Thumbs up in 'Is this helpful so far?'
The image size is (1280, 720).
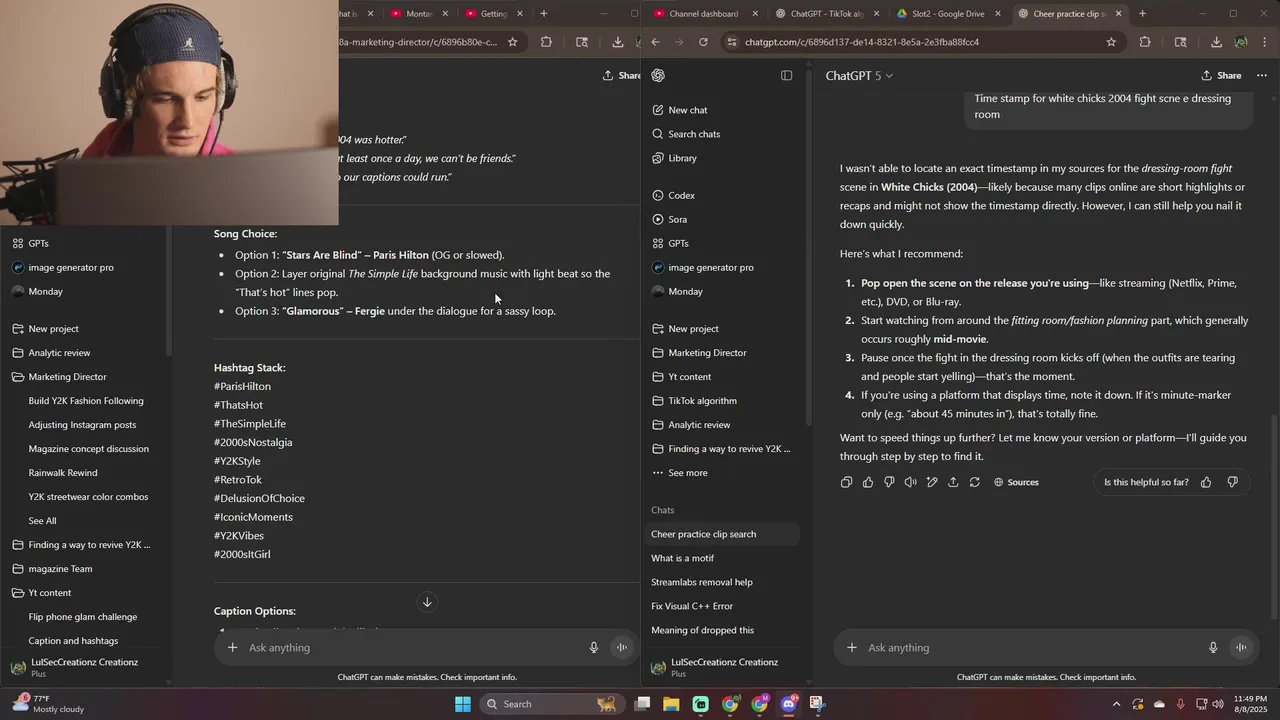pos(1206,482)
